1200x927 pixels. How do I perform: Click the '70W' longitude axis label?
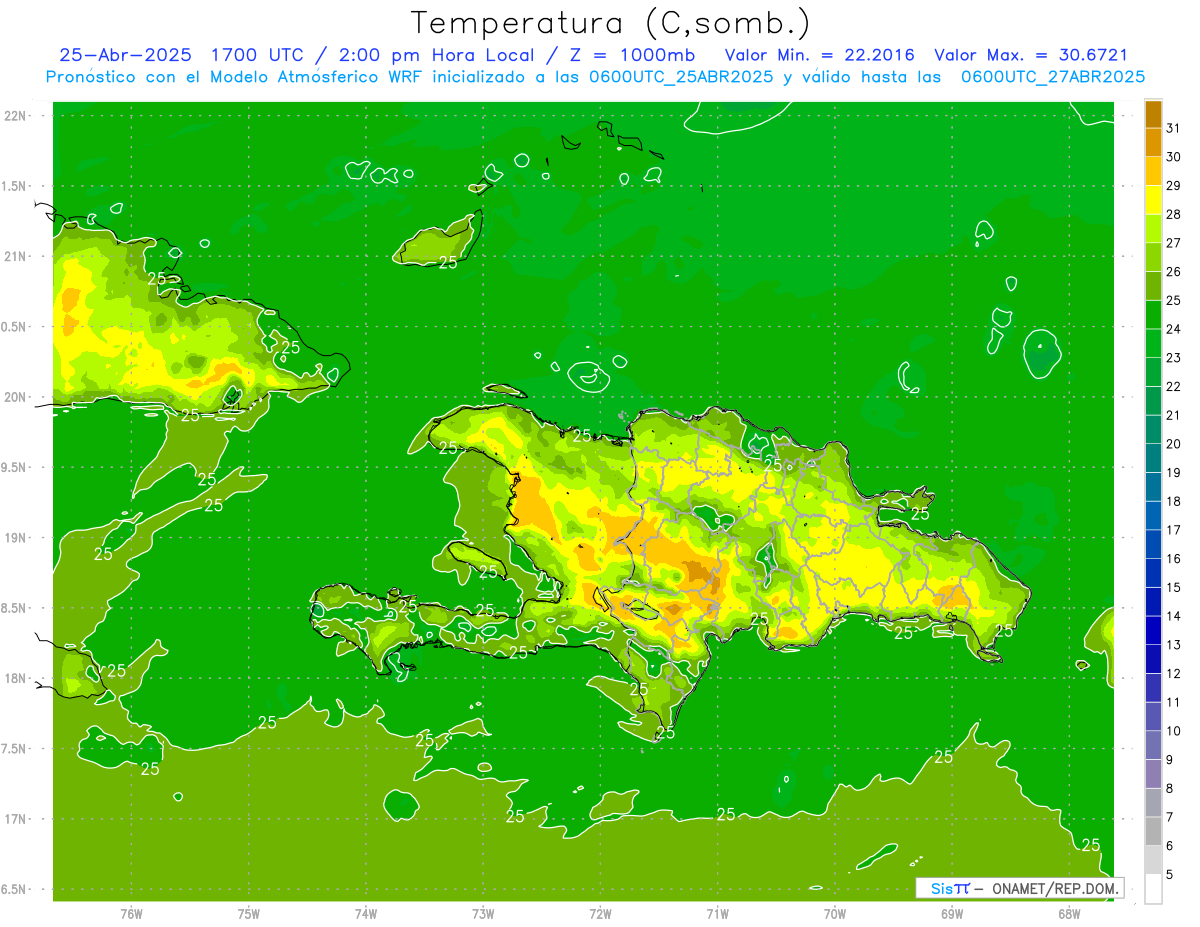point(835,913)
